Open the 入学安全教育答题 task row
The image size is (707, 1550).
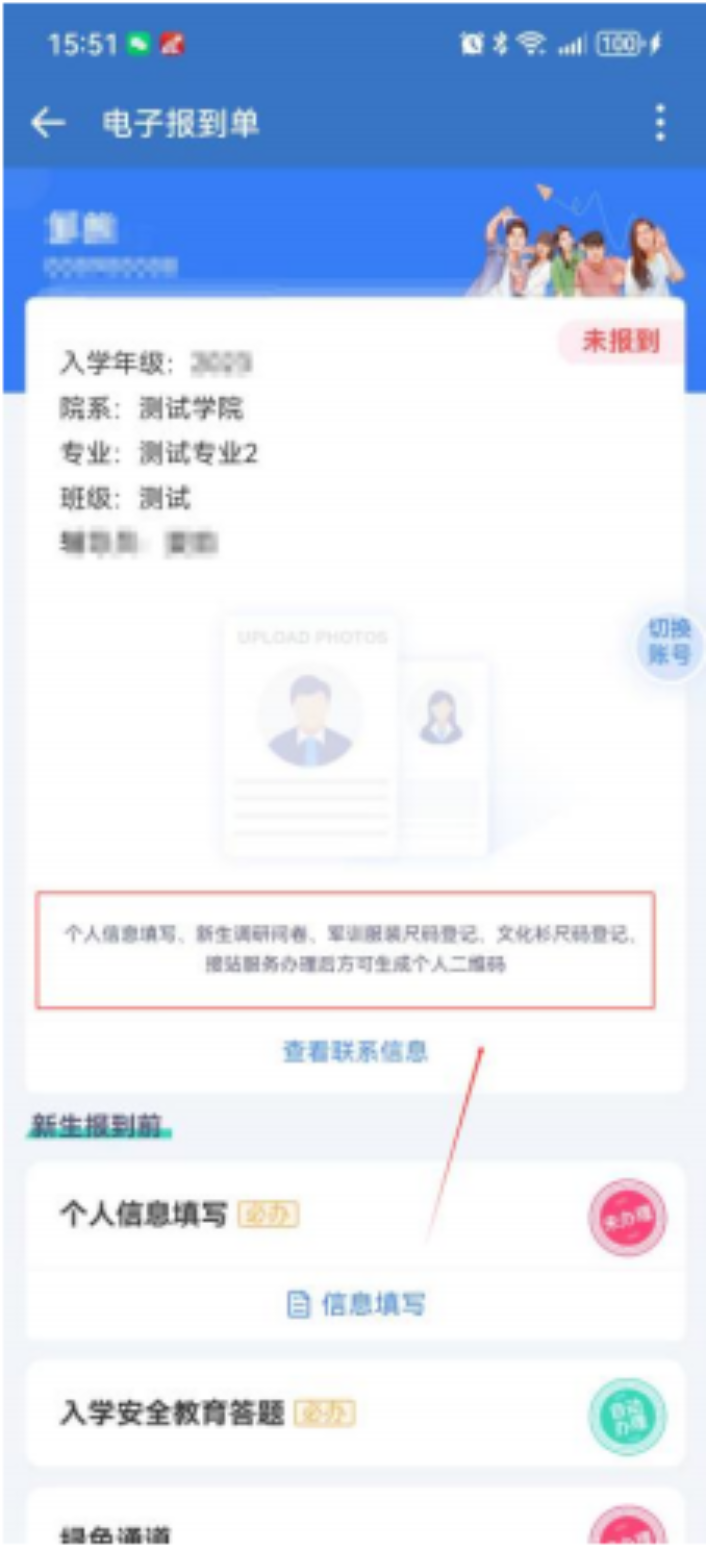pos(355,1413)
